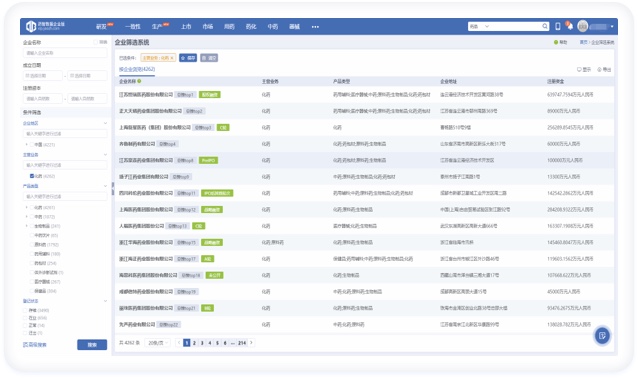Click the blue 搜索 button in sidebar
The image size is (638, 378).
click(92, 345)
